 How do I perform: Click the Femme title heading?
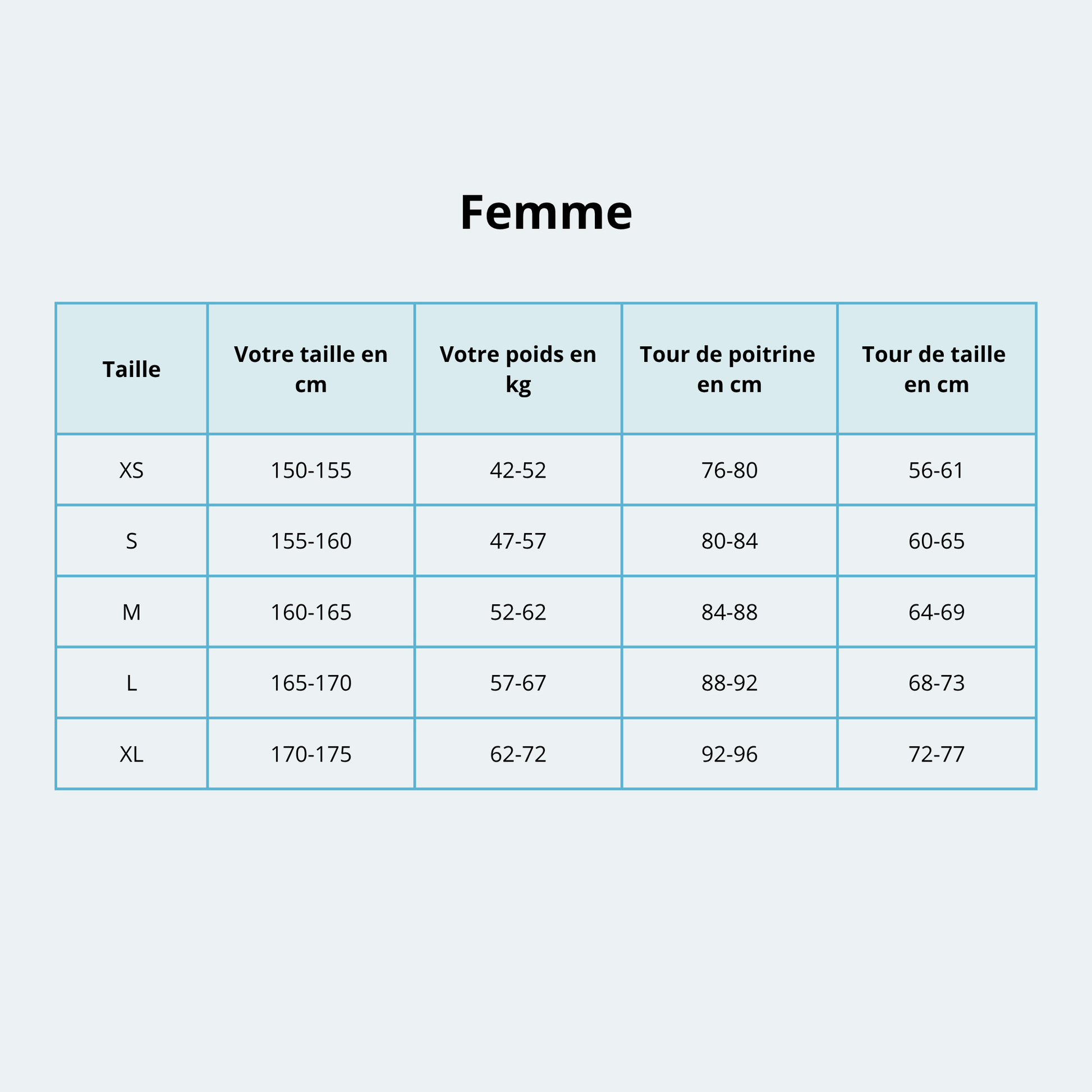[546, 213]
